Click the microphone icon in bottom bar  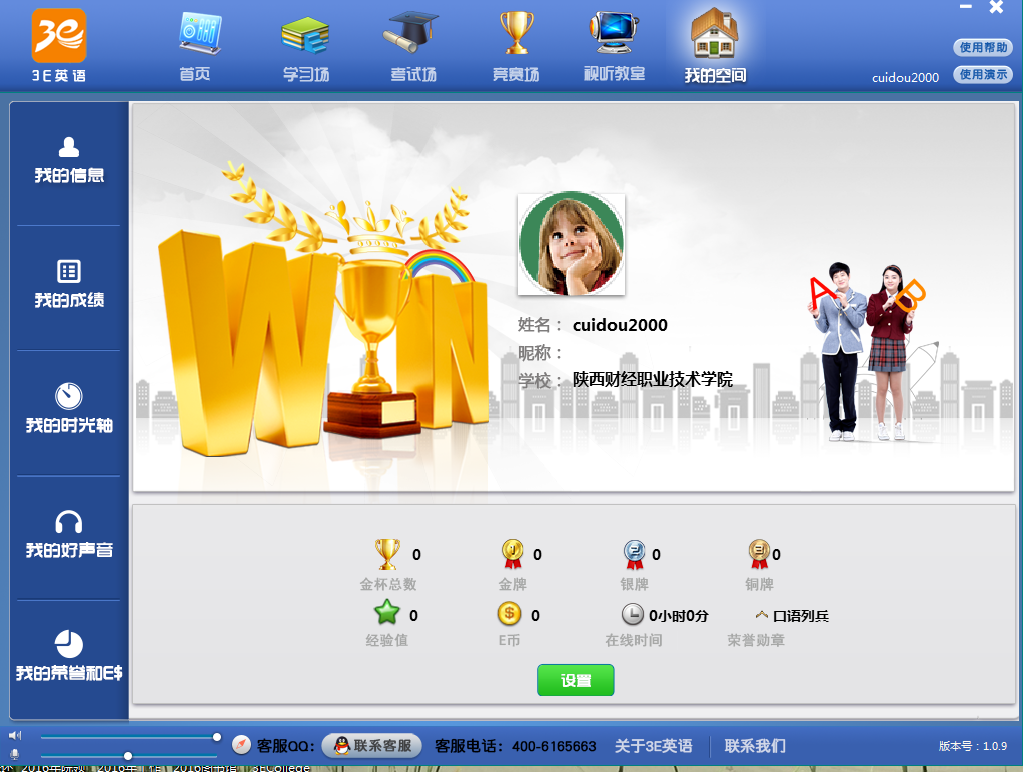click(15, 754)
